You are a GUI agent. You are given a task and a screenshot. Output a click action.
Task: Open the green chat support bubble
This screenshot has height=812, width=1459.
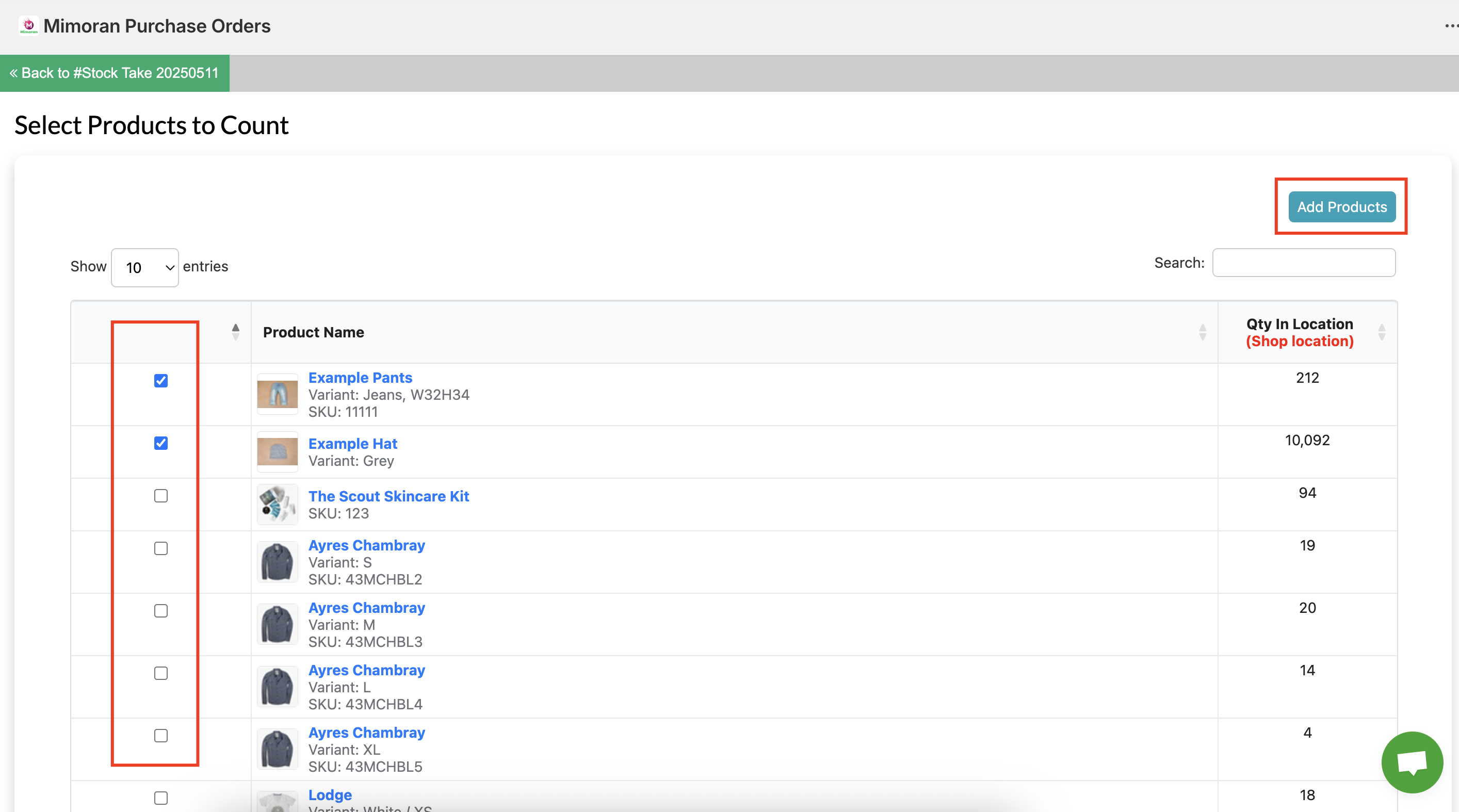coord(1412,762)
